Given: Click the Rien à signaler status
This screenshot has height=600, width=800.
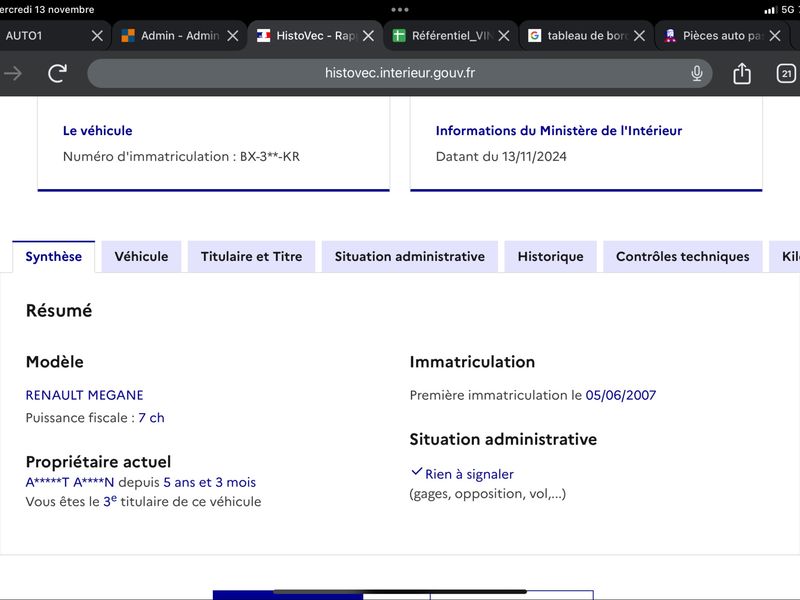Looking at the screenshot, I should (469, 474).
